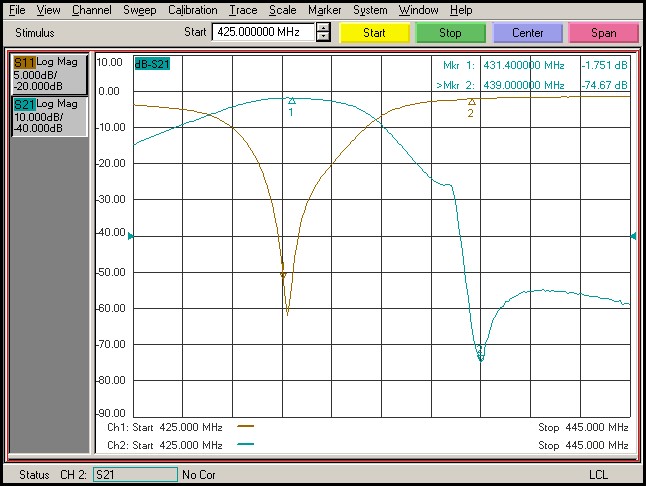Click the Stimulus label in the toolbar
646x486 pixels.
(35, 33)
